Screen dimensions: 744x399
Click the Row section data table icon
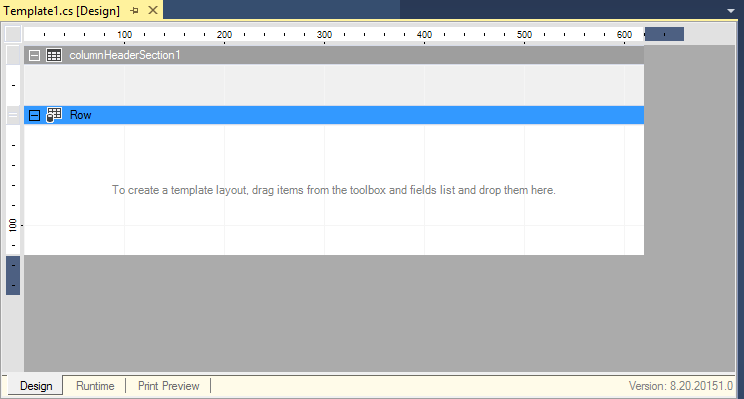pyautogui.click(x=54, y=115)
